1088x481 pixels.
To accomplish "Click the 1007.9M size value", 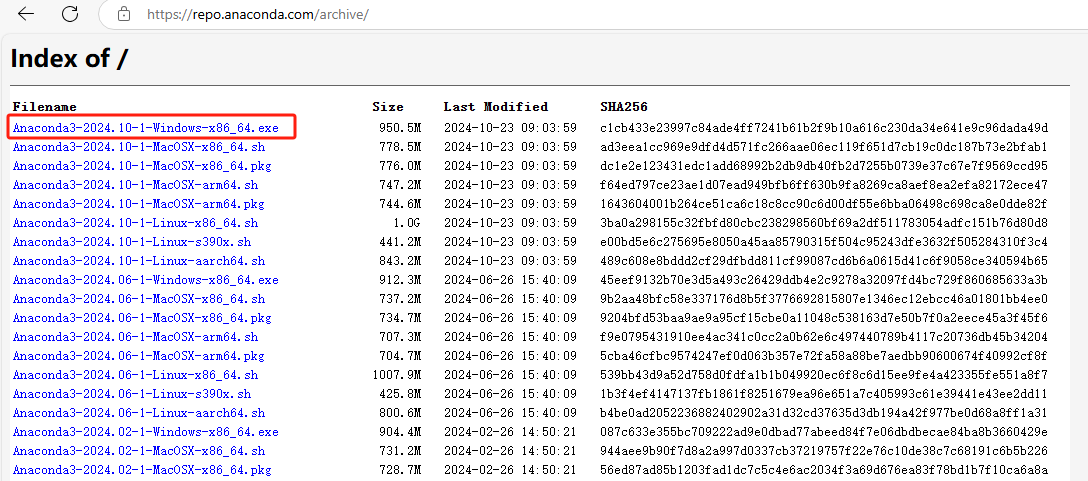I will (x=396, y=375).
